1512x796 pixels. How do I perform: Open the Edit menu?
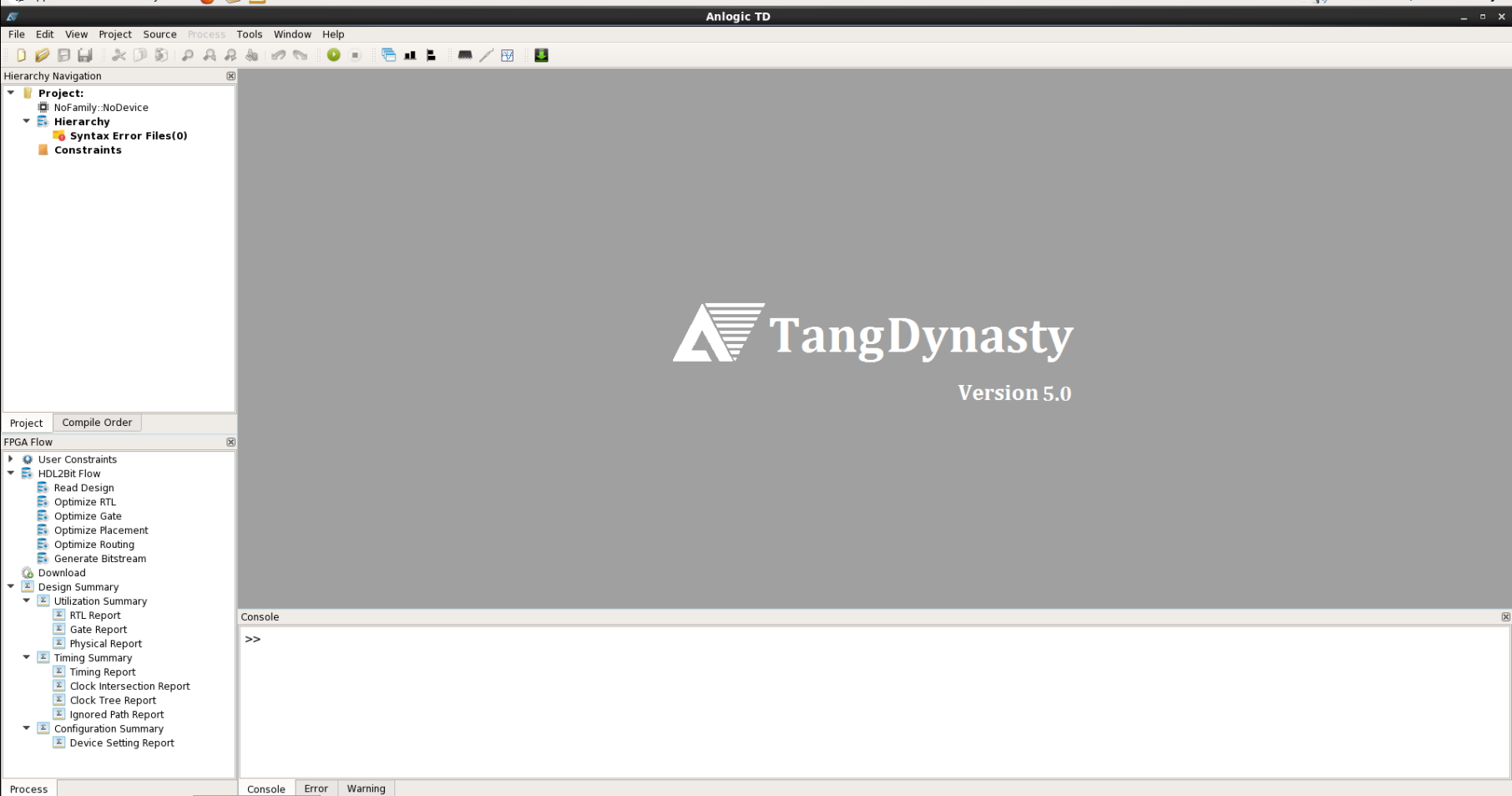point(45,34)
